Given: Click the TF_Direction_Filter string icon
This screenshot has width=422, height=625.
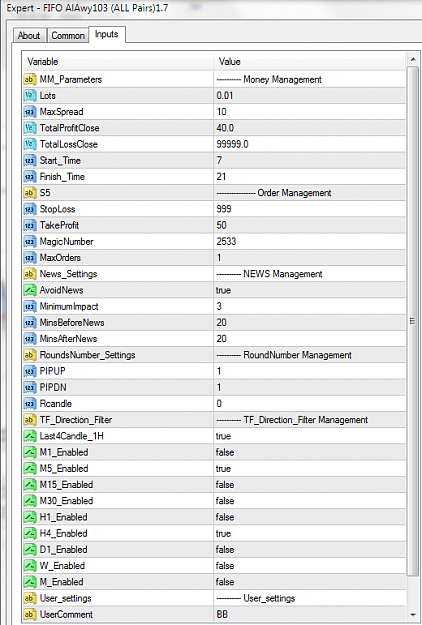Looking at the screenshot, I should coord(30,420).
